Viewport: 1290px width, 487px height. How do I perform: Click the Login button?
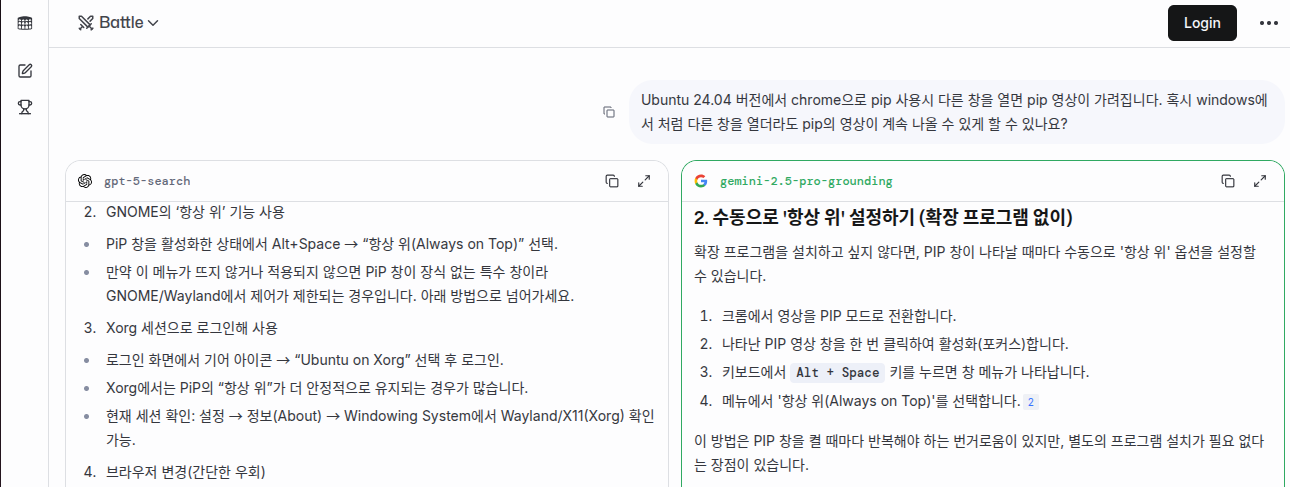pyautogui.click(x=1202, y=23)
